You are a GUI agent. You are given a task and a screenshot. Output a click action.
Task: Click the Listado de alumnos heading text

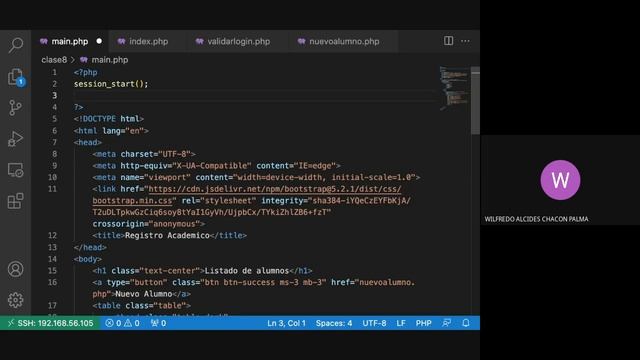247,271
